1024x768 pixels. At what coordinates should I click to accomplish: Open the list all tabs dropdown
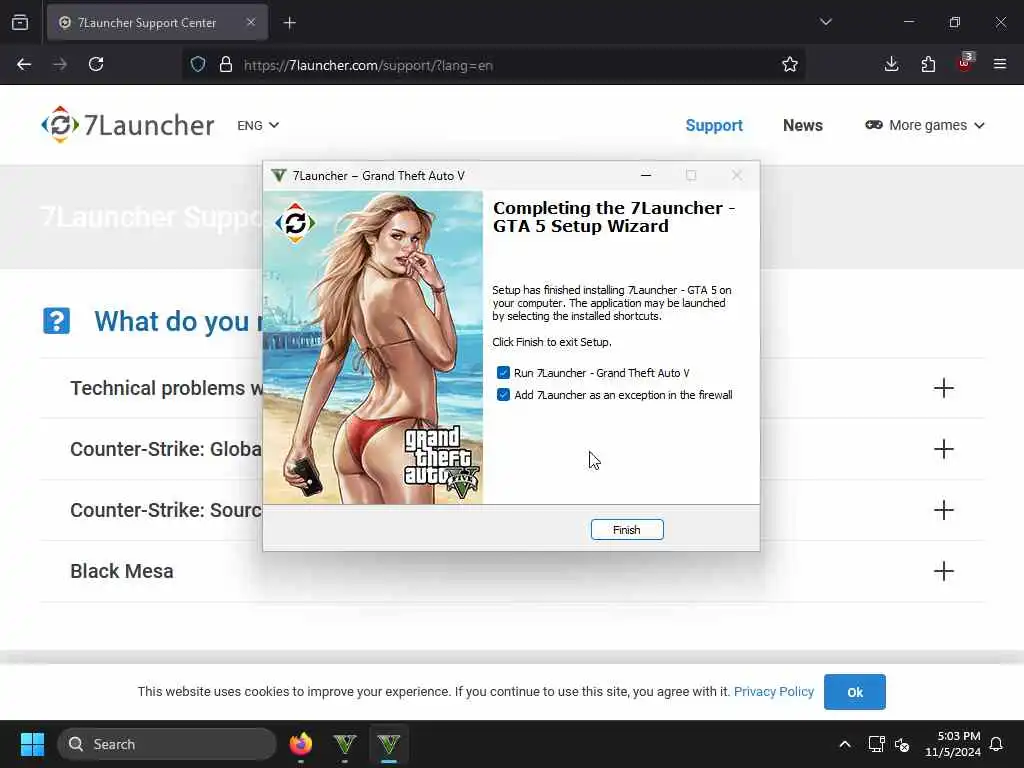(825, 22)
